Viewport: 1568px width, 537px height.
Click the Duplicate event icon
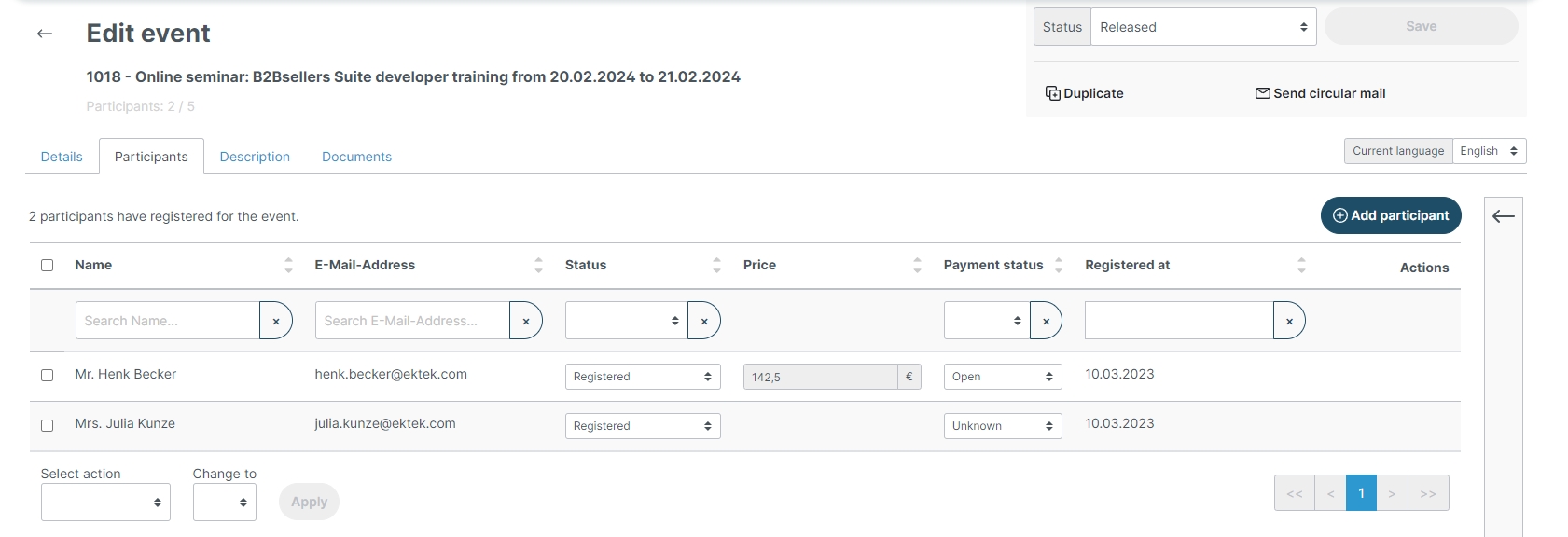click(1052, 93)
